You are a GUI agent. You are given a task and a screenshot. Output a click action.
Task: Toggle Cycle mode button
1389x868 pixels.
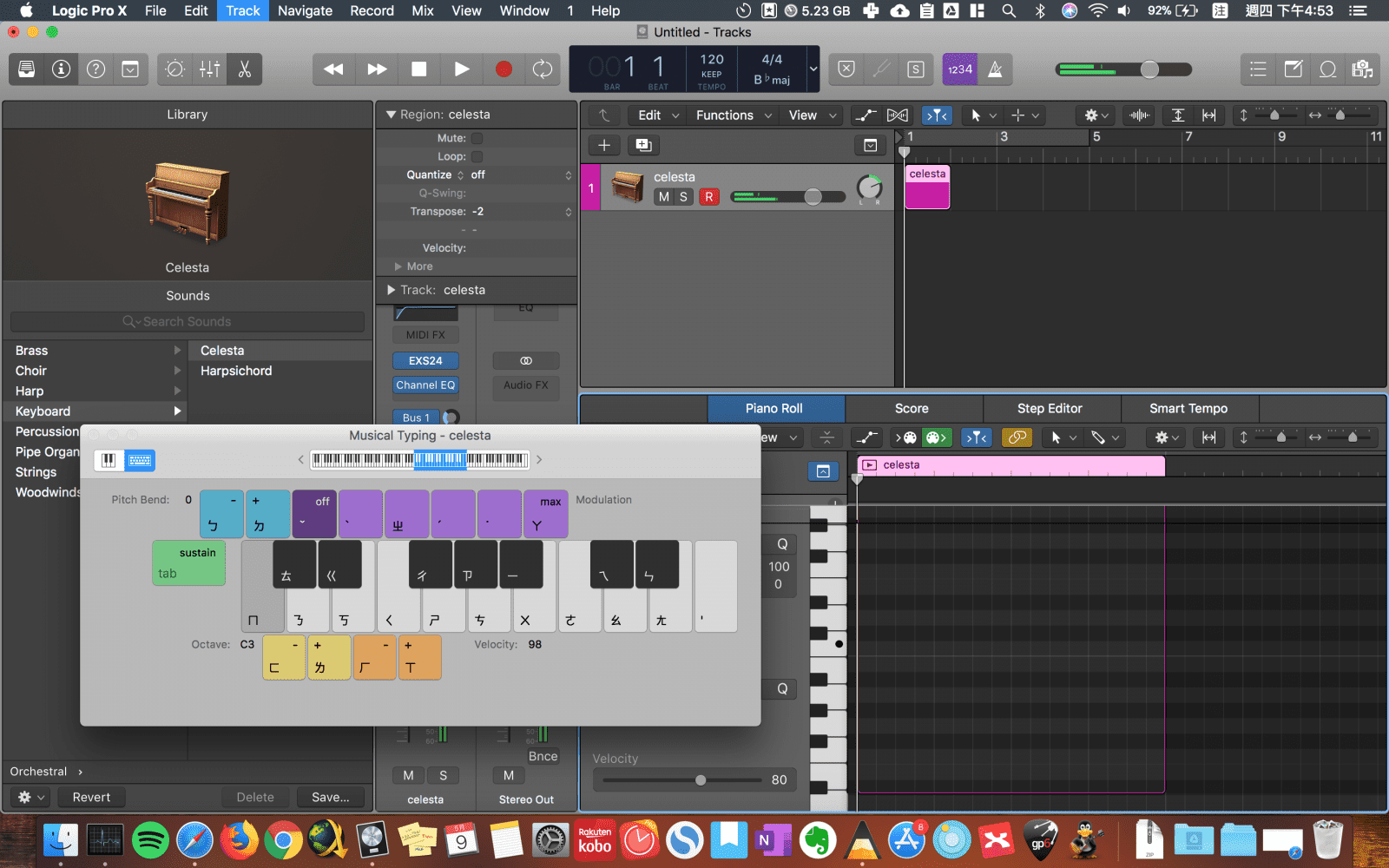(x=543, y=69)
